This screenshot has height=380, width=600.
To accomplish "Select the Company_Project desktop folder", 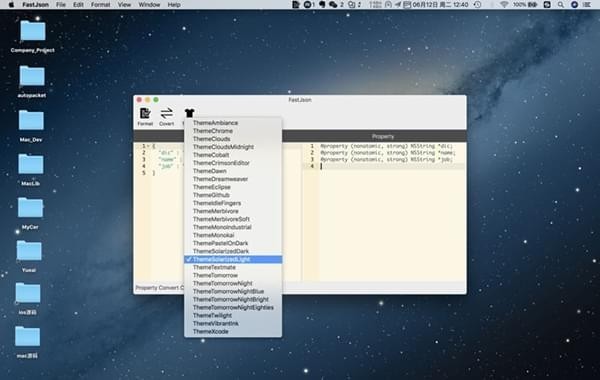I will tap(33, 36).
